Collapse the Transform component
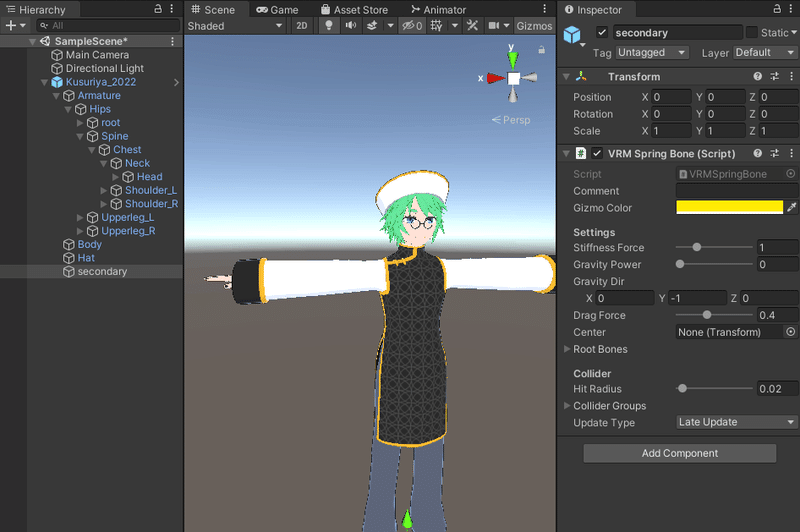800x532 pixels. (566, 77)
